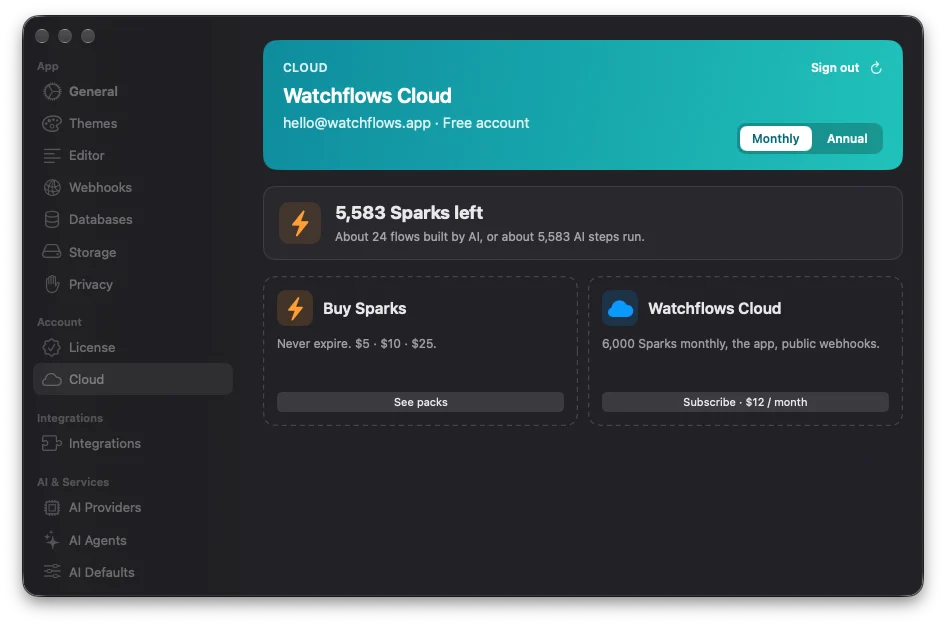Viewport: 946px width, 626px height.
Task: Click Sign out link
Action: pos(834,68)
